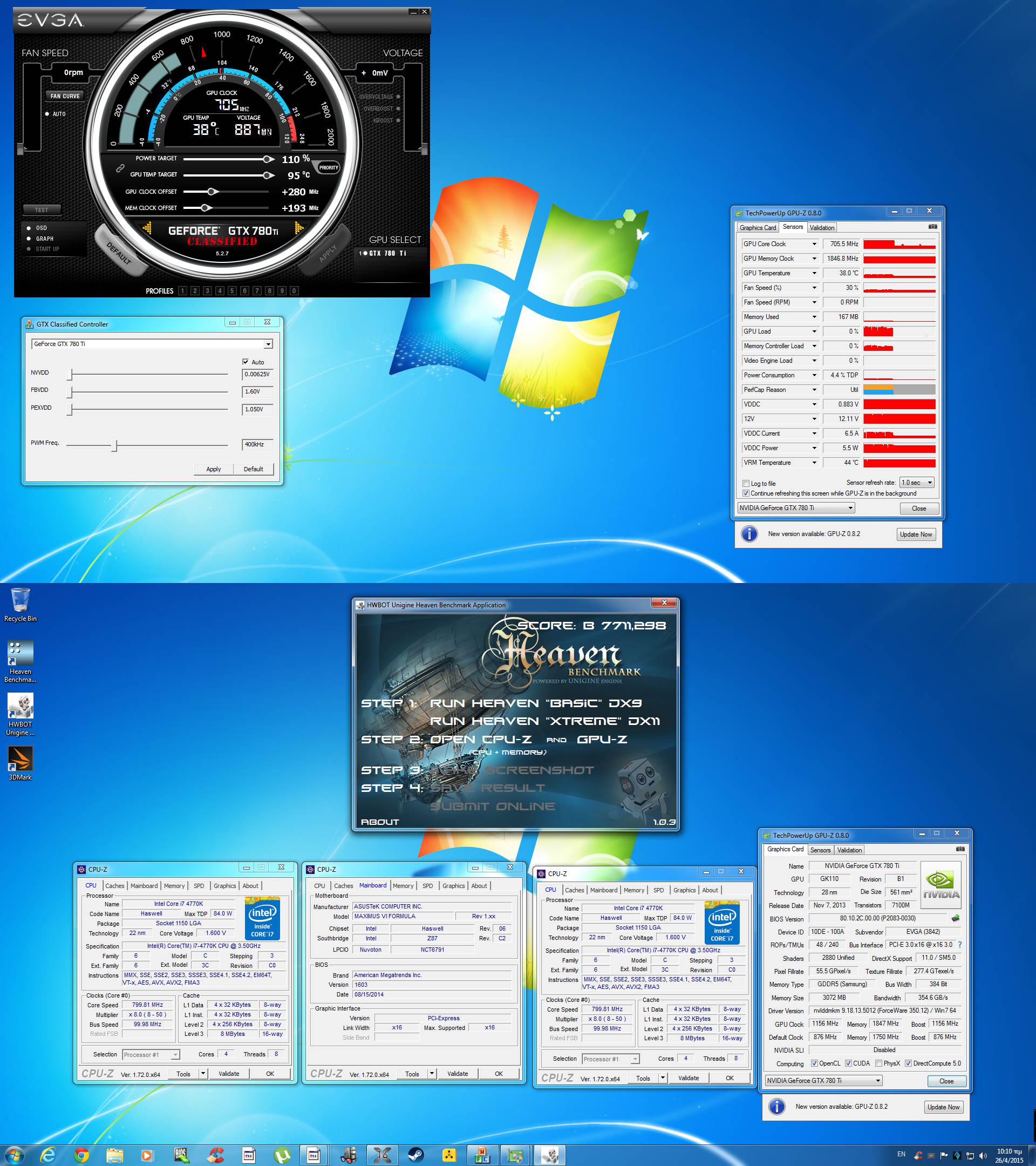Toggle the OSD option in EVGA Precision
1036x1166 pixels.
tap(29, 228)
